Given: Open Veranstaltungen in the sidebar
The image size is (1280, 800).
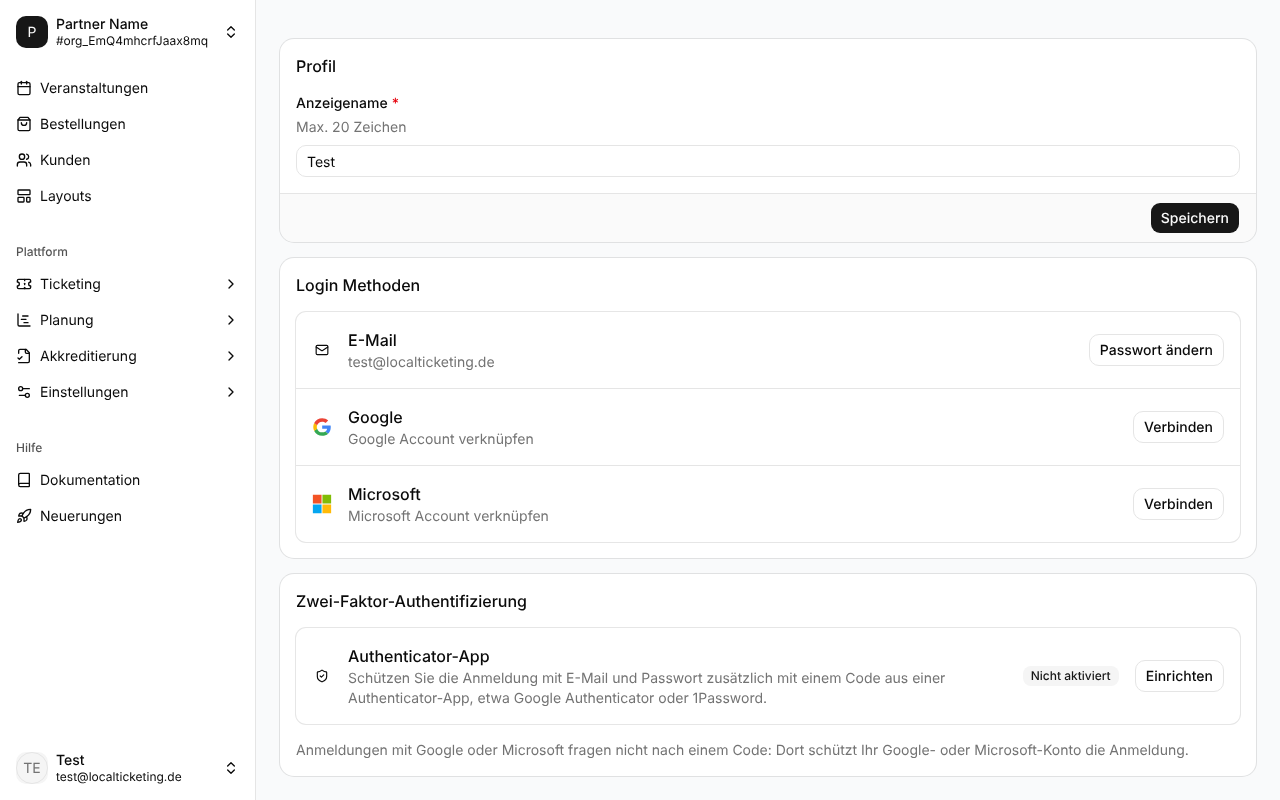Looking at the screenshot, I should point(128,88).
